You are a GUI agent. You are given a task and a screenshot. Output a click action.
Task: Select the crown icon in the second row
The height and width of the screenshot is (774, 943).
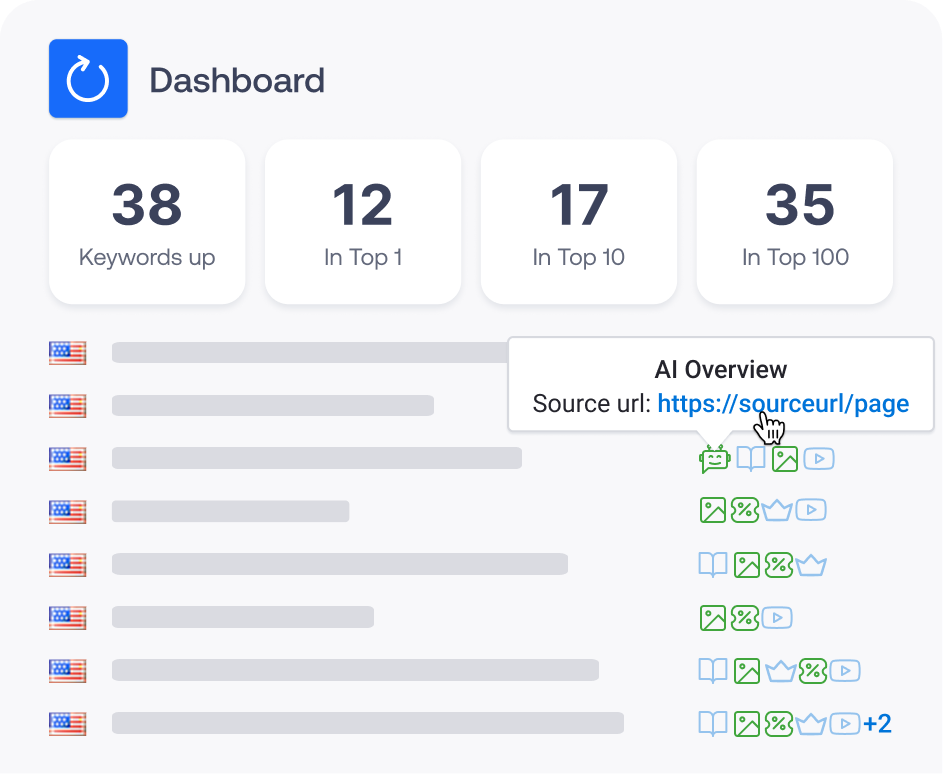(x=778, y=510)
